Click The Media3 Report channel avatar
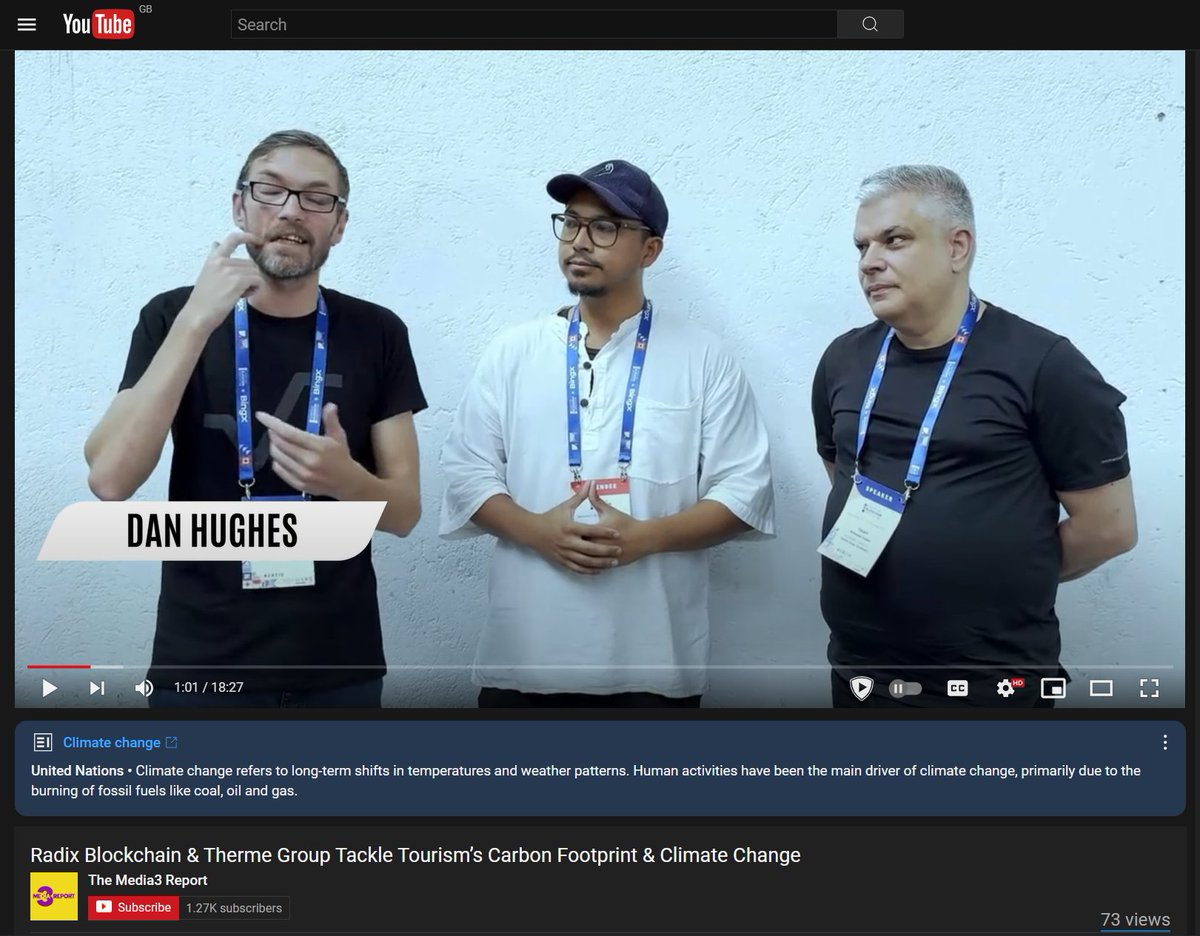Screen dimensions: 1200x936 (x=54, y=896)
